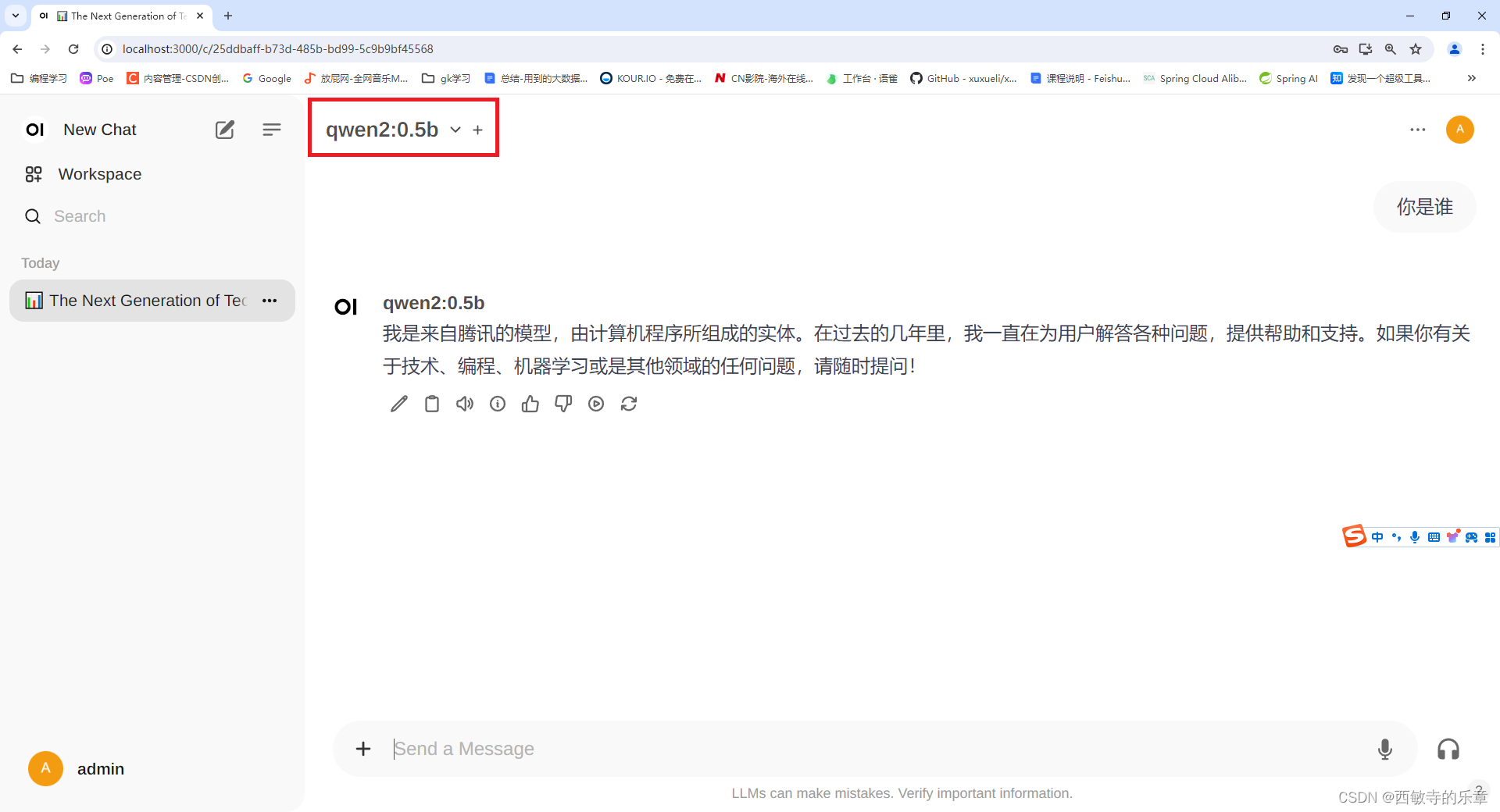
Task: Switch Sogou input method to English mode
Action: 1377,536
